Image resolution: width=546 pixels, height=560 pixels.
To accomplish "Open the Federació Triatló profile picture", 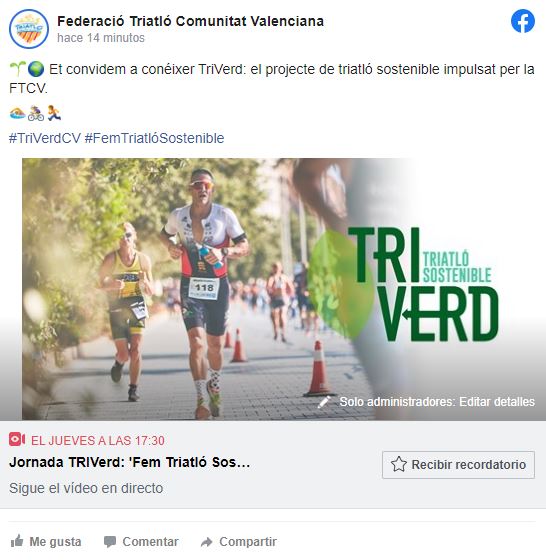I will (29, 29).
